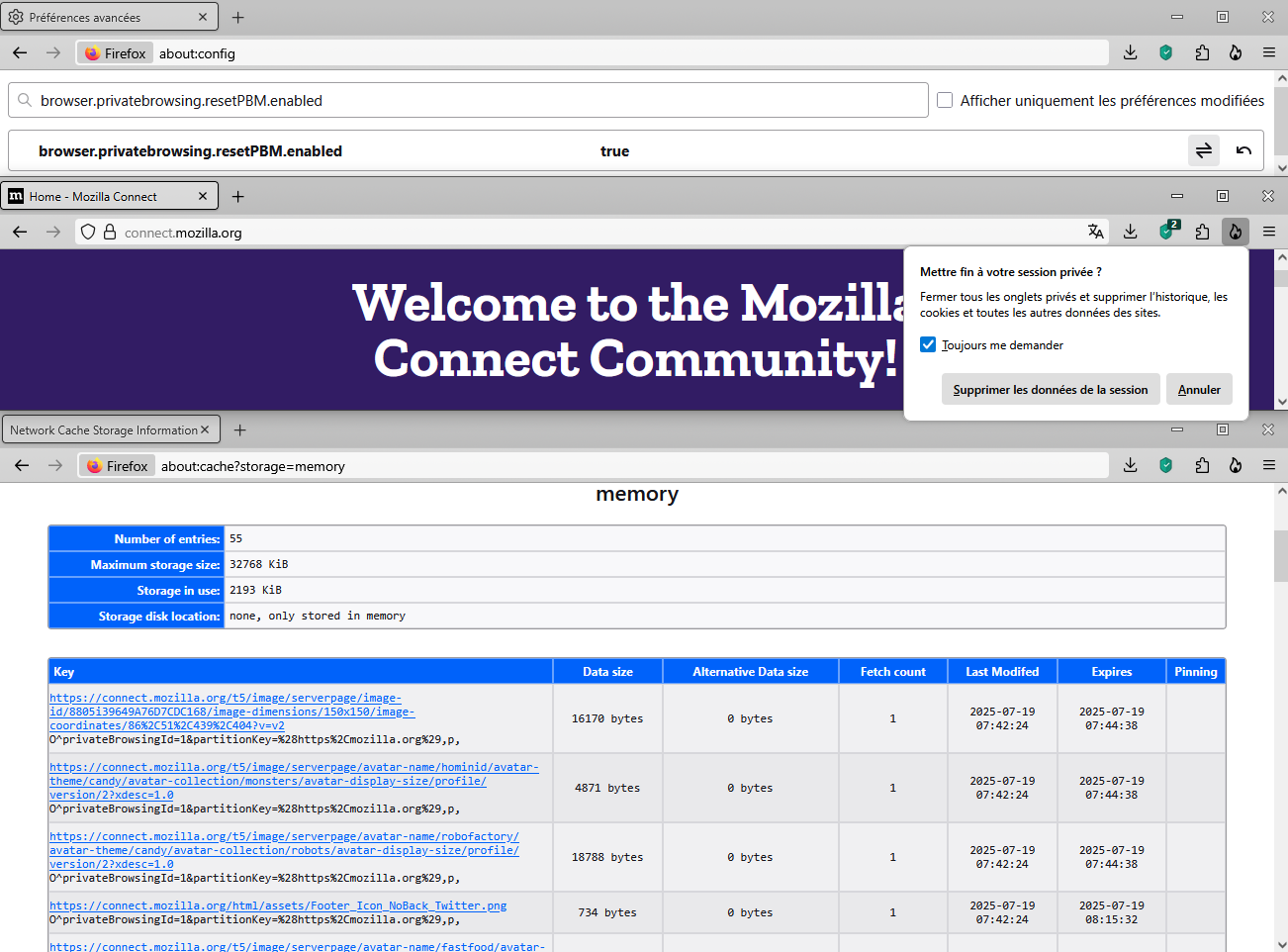Toggle the resetPBM.enabled preference value
The width and height of the screenshot is (1288, 952).
1204,150
